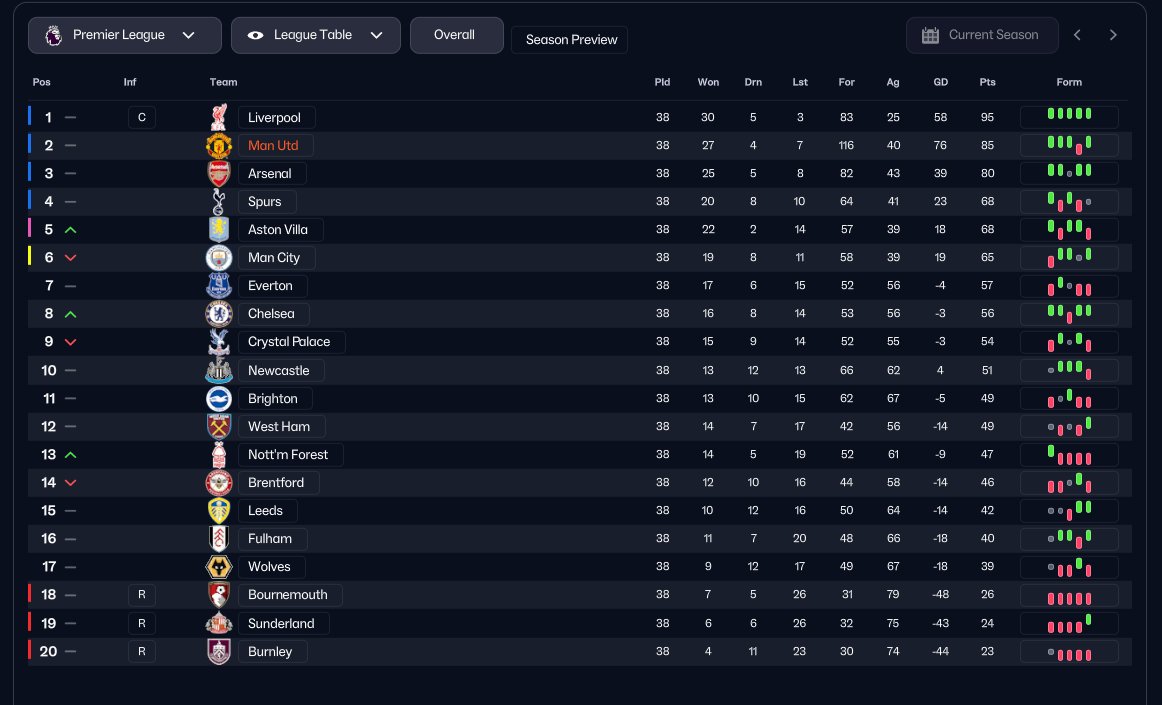This screenshot has height=705, width=1162.
Task: Open the Brighton club badge
Action: [219, 398]
